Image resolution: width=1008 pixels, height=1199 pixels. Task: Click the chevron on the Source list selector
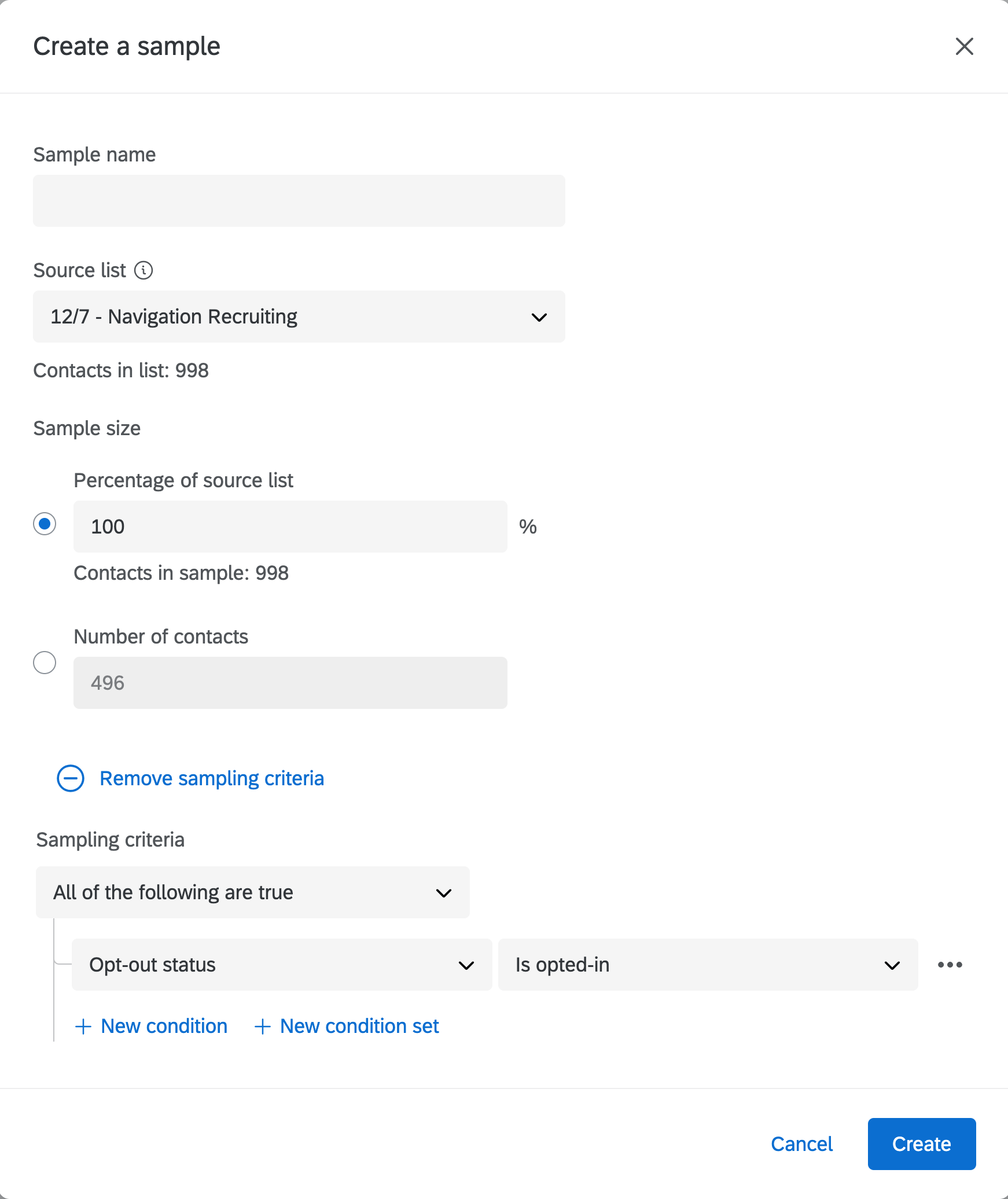(539, 317)
